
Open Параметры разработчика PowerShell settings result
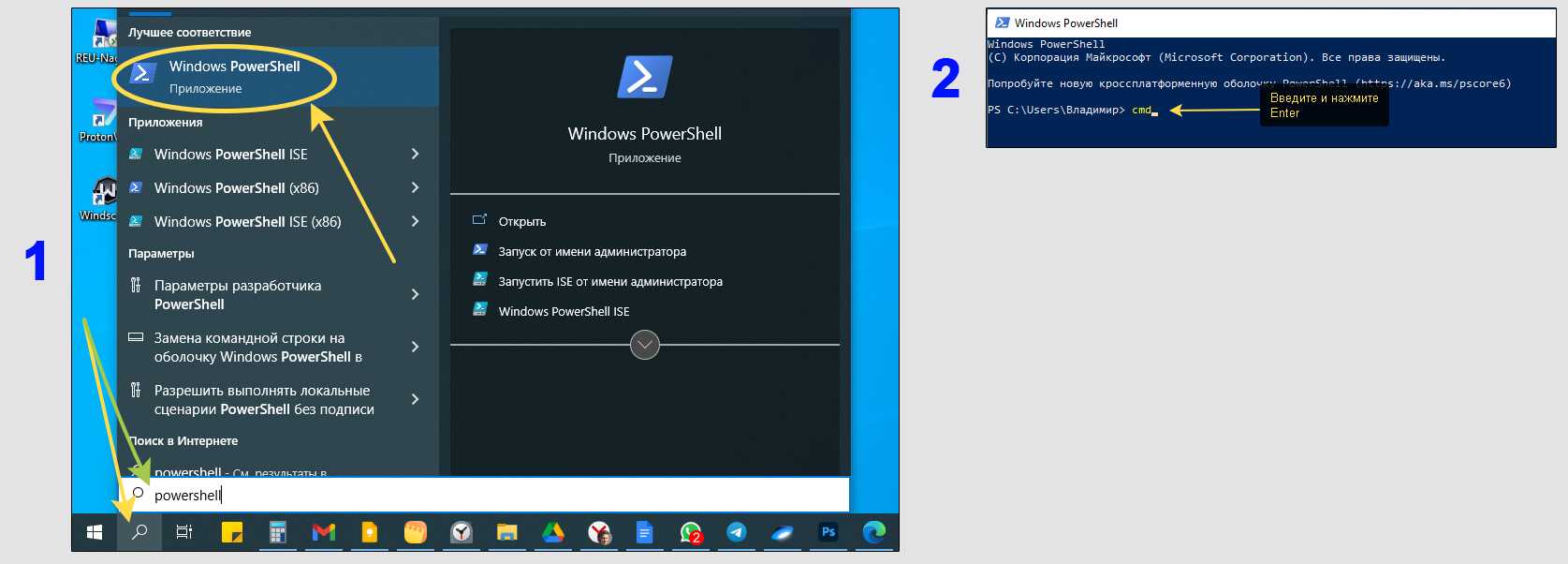click(x=238, y=294)
